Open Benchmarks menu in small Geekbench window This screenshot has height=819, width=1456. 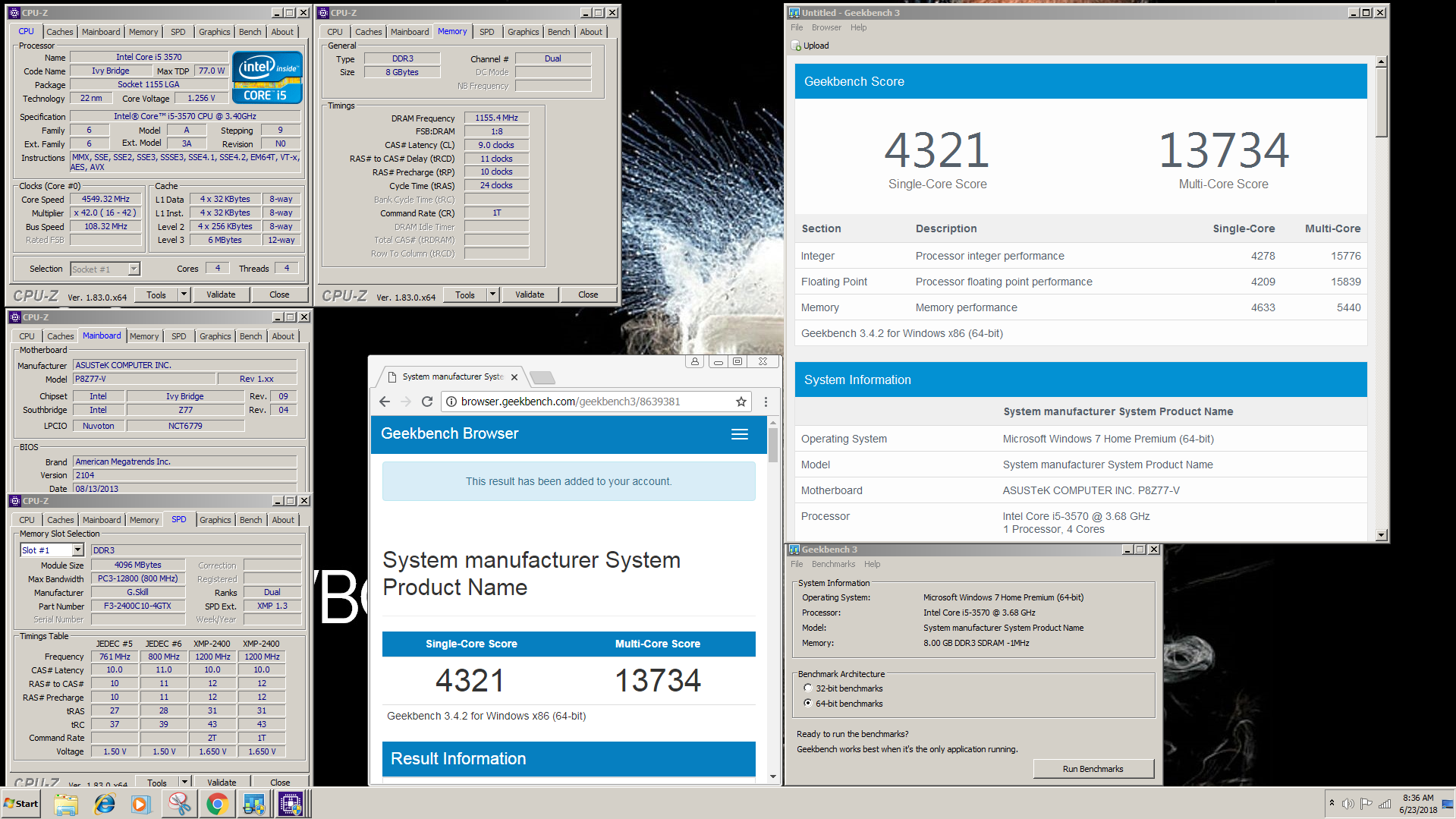point(833,564)
